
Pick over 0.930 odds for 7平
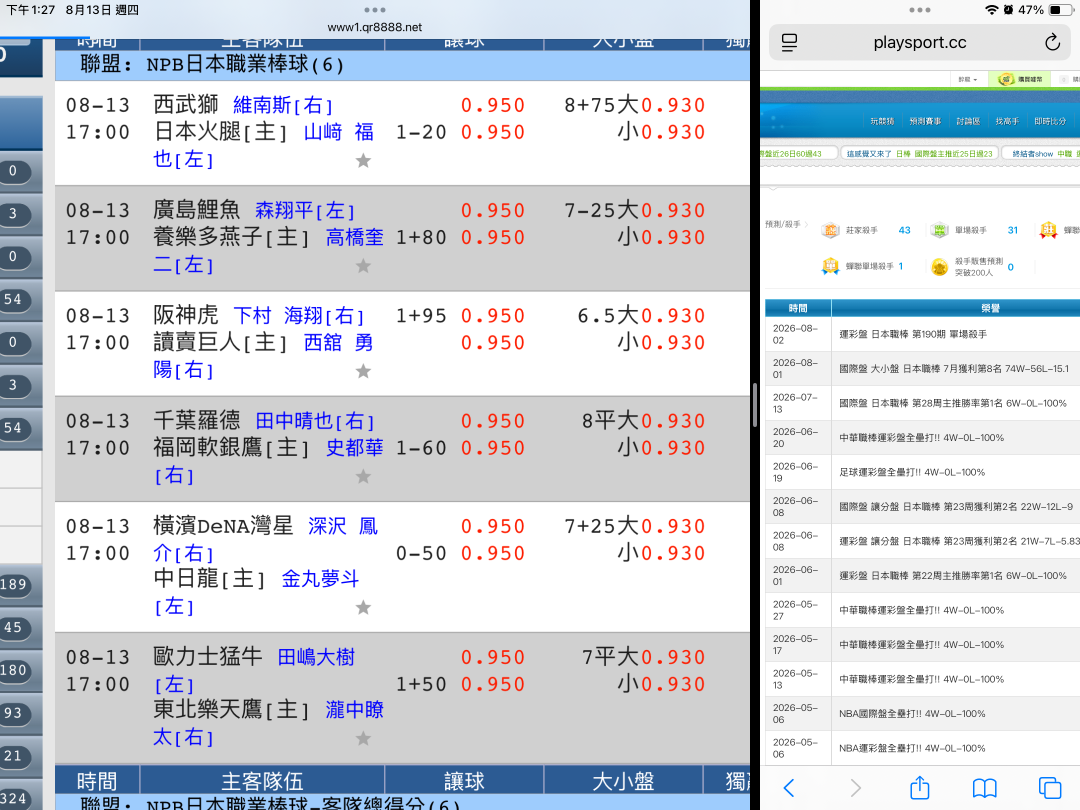[673, 657]
